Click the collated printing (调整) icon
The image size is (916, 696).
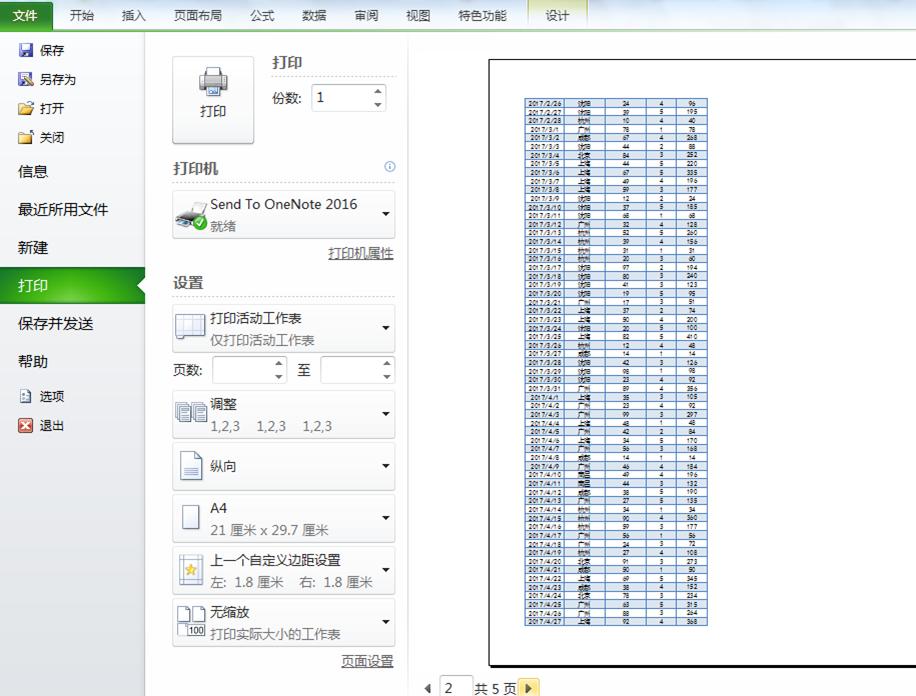point(191,413)
